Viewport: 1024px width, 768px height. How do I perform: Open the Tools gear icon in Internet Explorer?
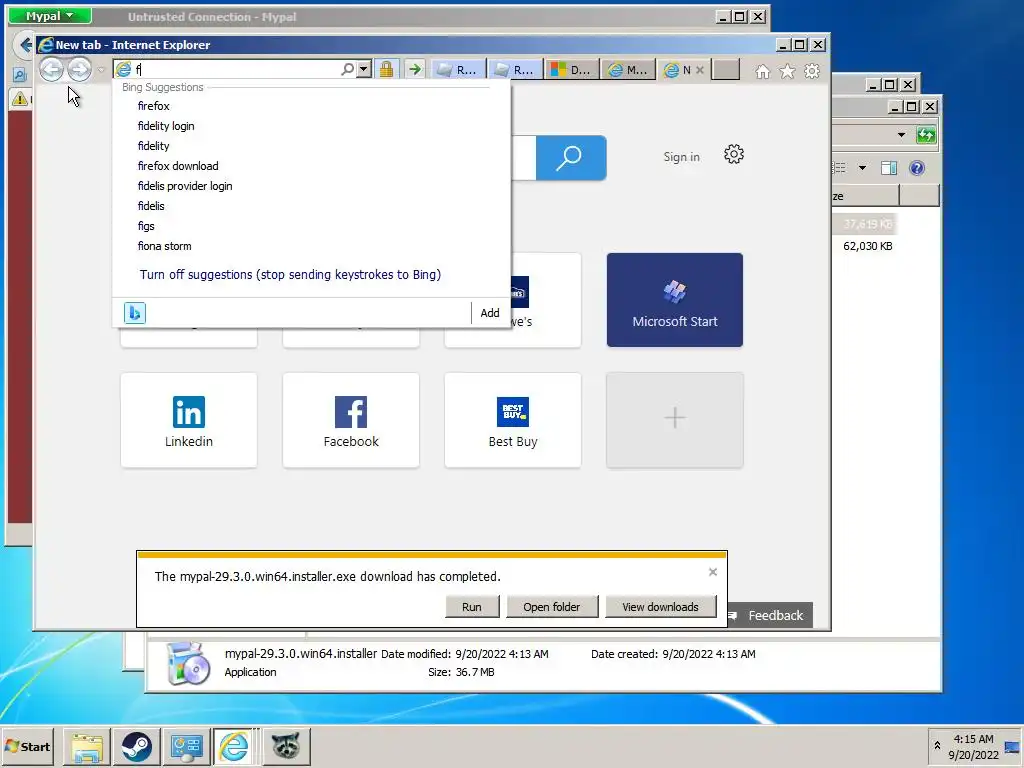[x=812, y=71]
